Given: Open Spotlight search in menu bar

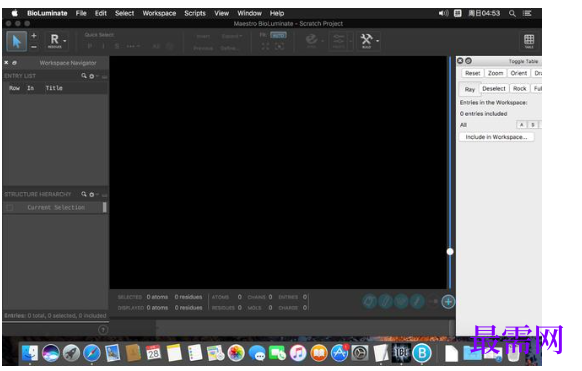Looking at the screenshot, I should click(x=512, y=13).
